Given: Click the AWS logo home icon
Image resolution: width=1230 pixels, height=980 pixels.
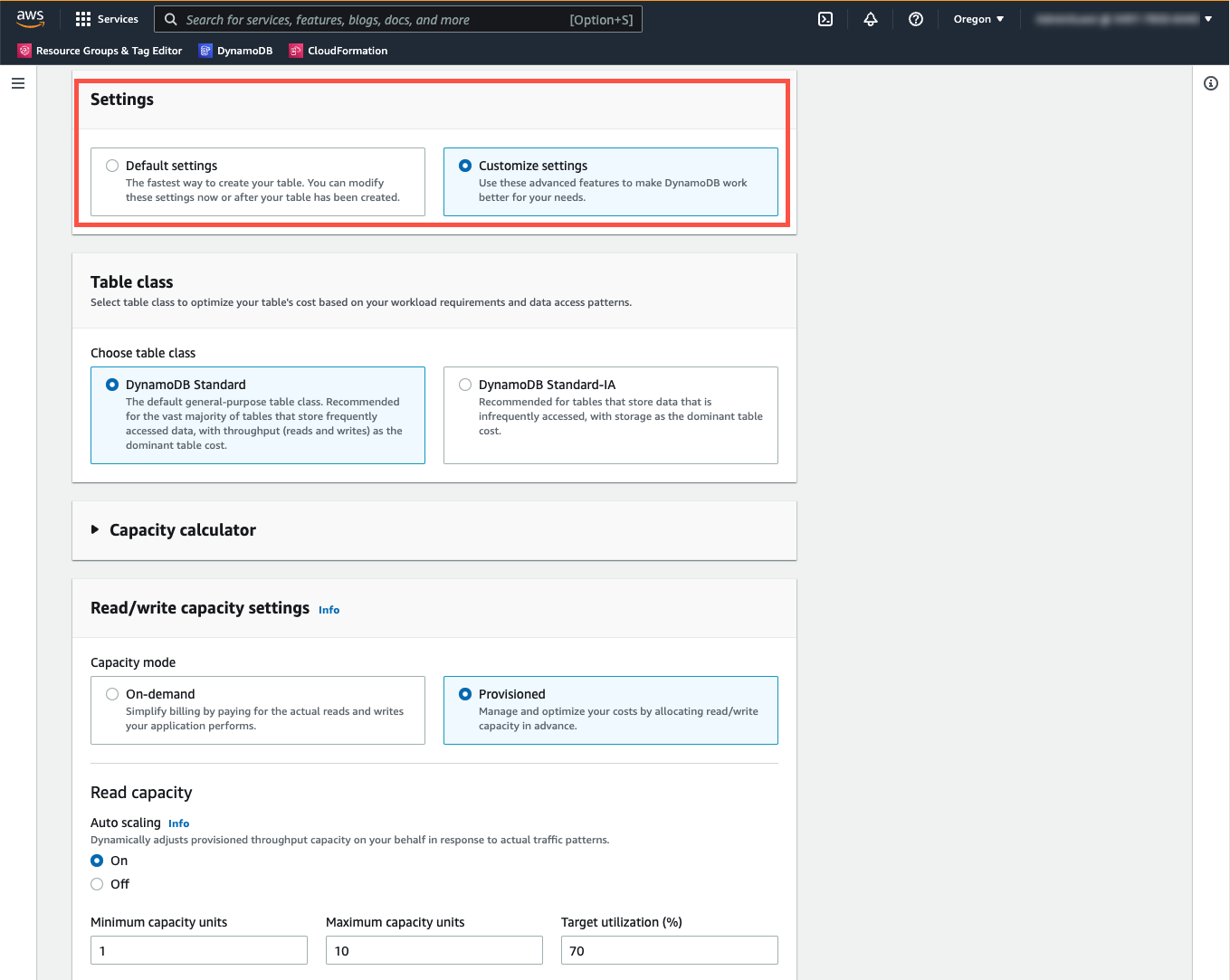Looking at the screenshot, I should [x=30, y=19].
